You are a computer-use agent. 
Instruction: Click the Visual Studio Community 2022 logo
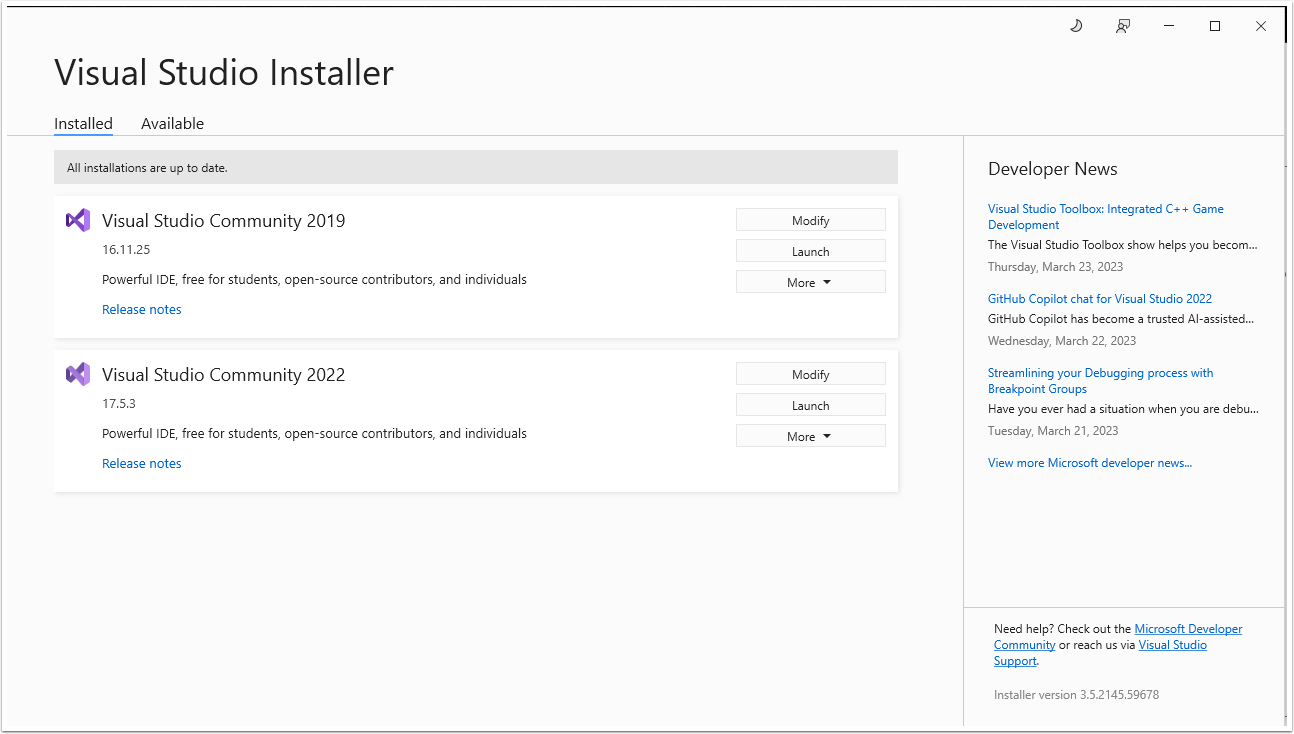(x=78, y=374)
